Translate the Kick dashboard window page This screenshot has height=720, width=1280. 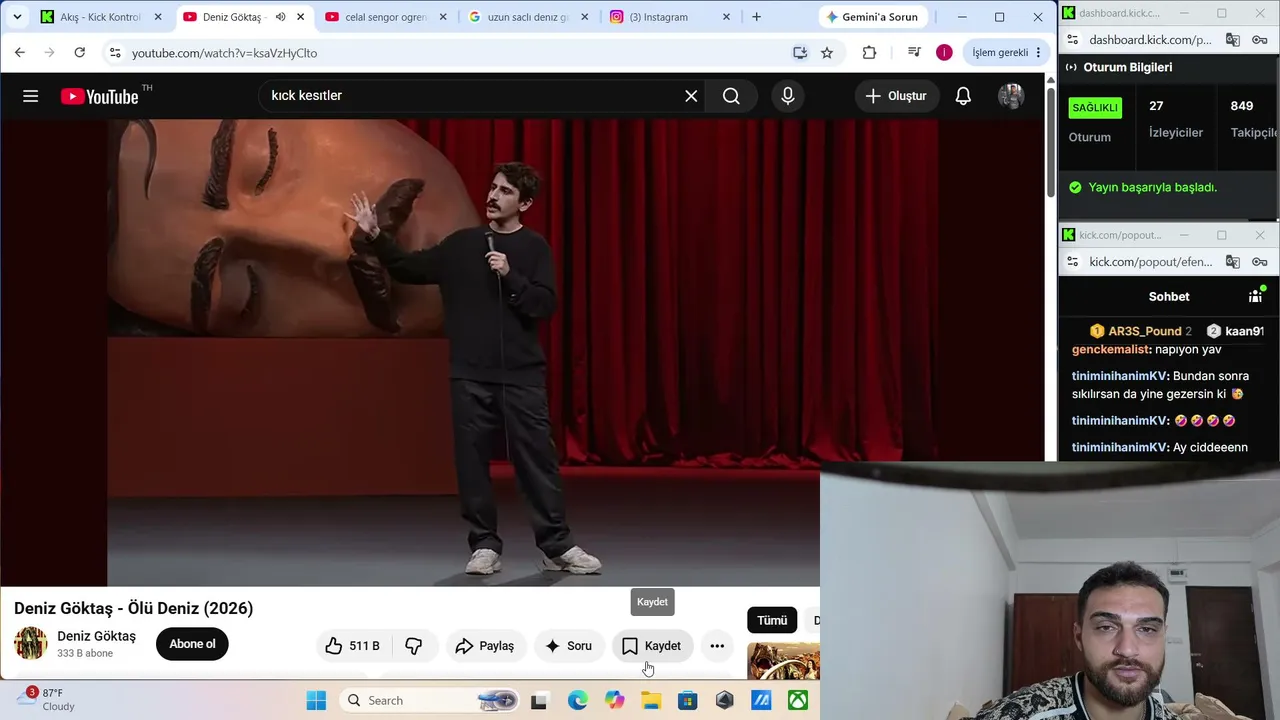(1233, 40)
